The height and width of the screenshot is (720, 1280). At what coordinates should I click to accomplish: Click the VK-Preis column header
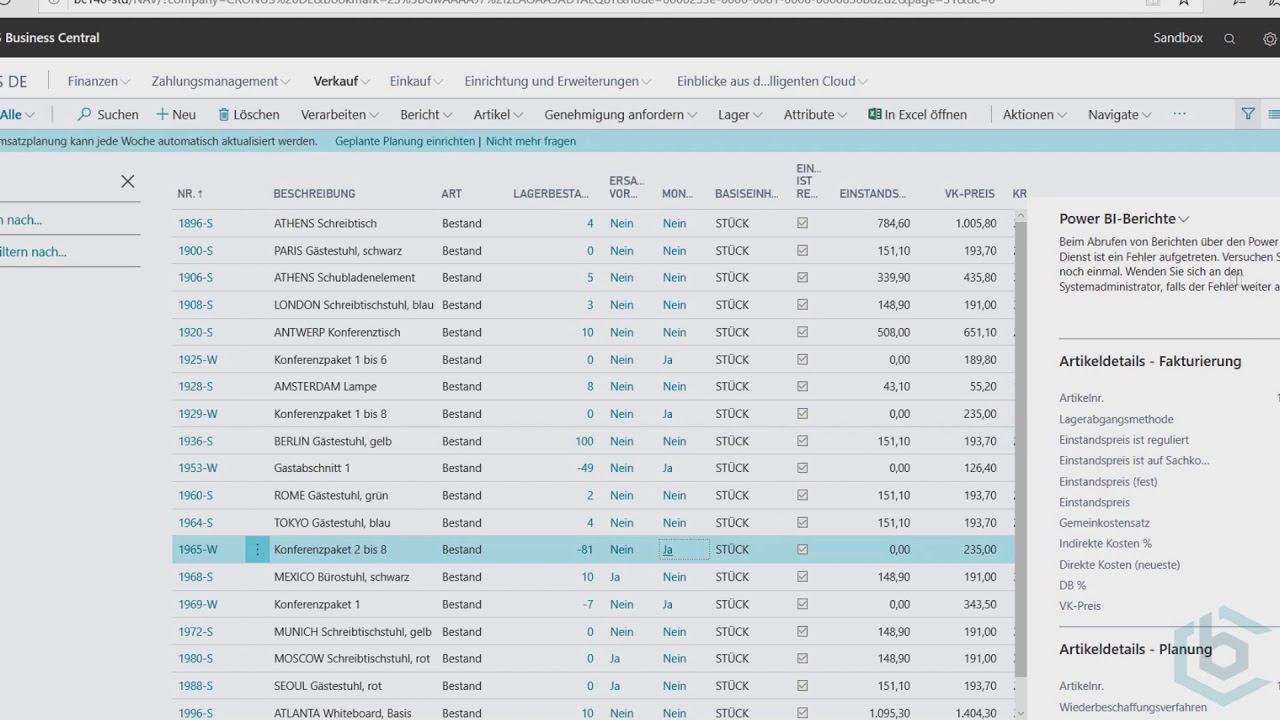click(969, 193)
